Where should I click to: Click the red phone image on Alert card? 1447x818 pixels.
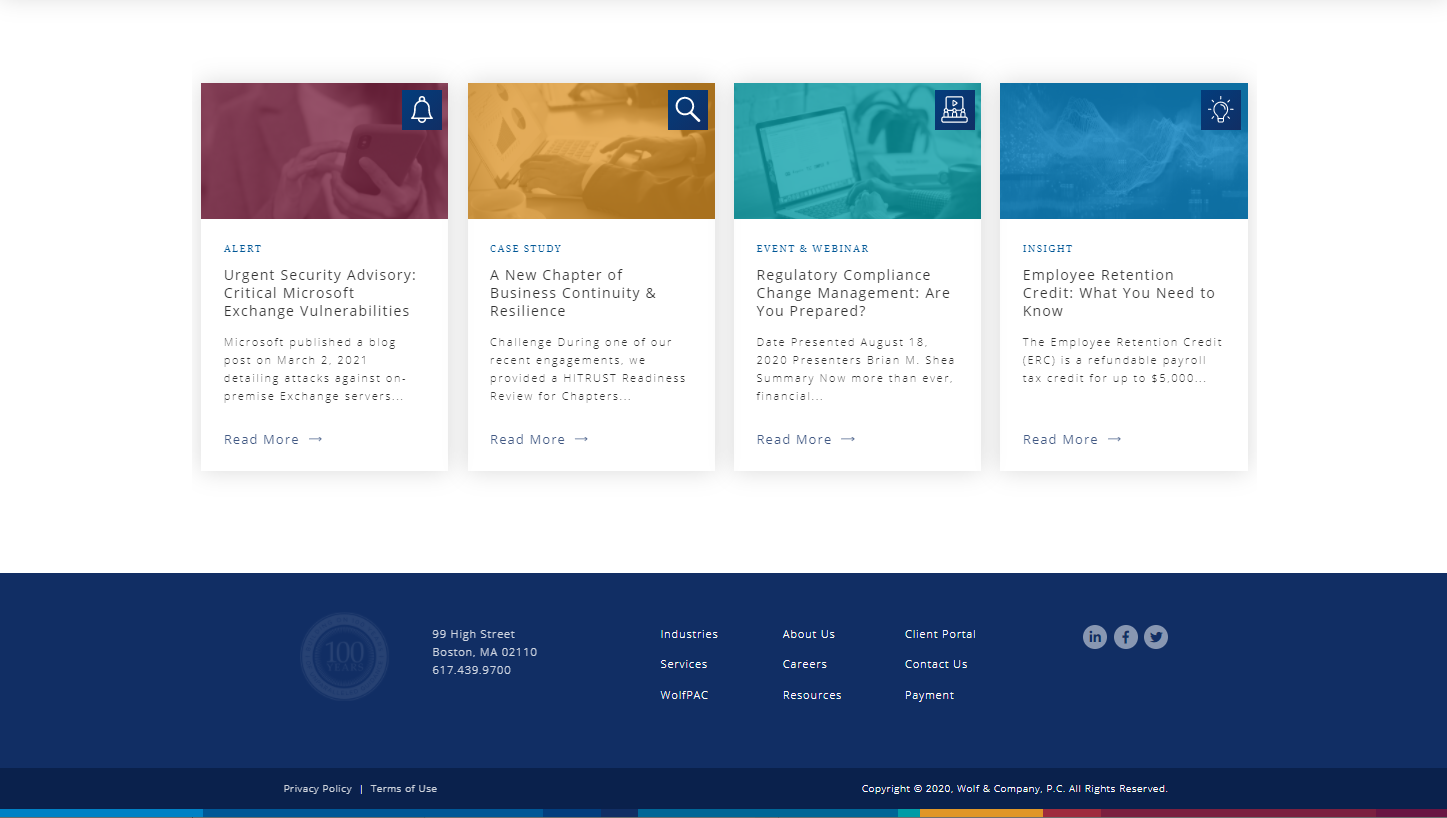point(324,151)
